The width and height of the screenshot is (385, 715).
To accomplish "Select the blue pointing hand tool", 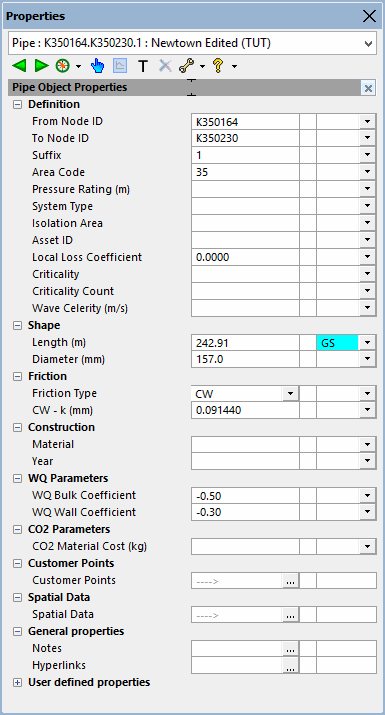I will 97,66.
